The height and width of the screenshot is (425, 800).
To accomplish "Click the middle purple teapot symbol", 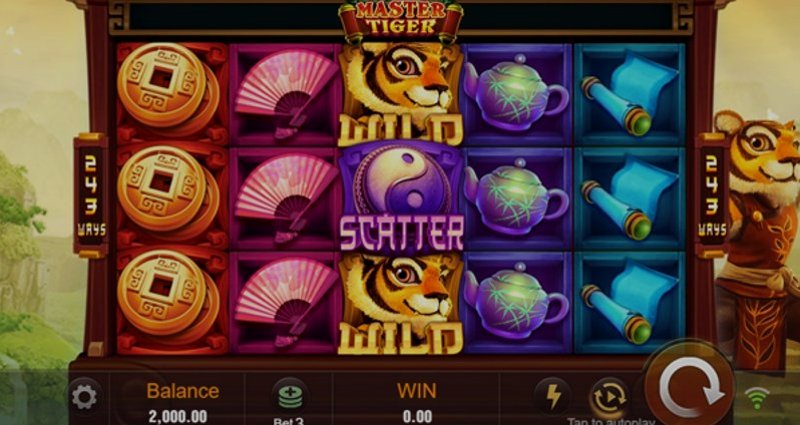I will [x=516, y=199].
